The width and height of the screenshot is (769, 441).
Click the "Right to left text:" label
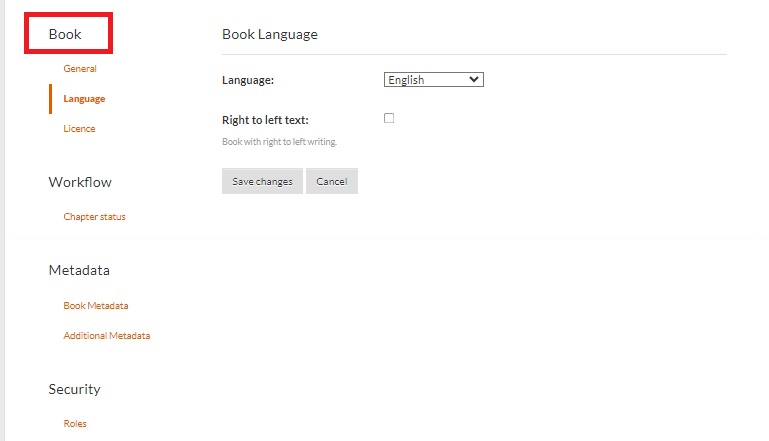point(265,120)
